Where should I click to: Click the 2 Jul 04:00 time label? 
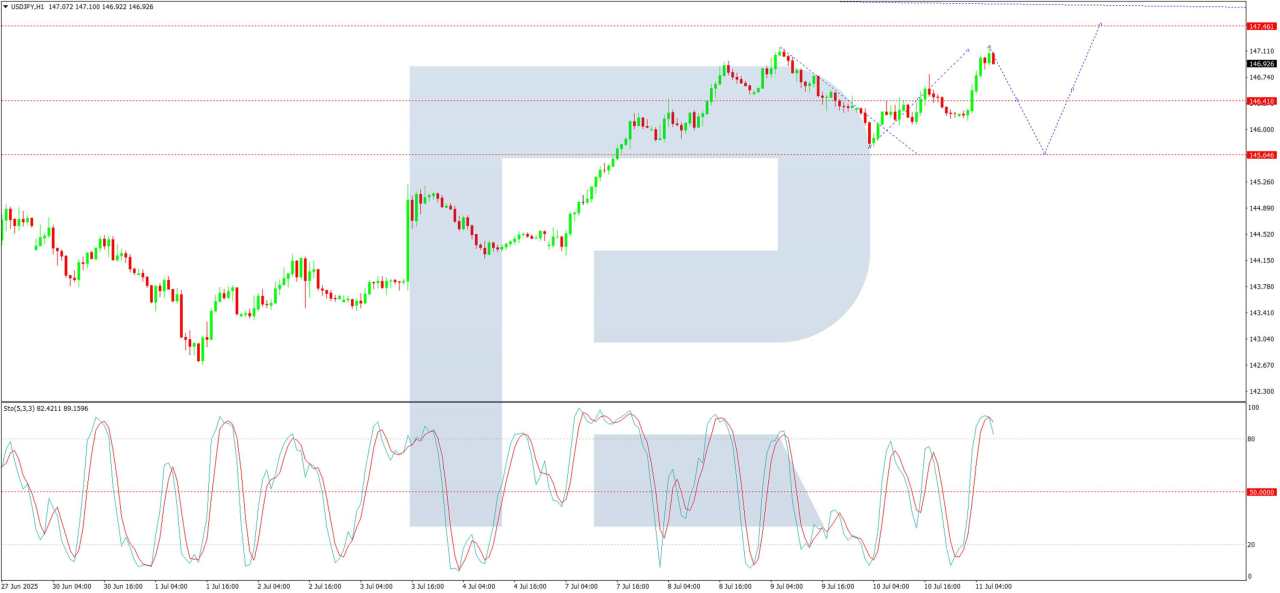pyautogui.click(x=273, y=587)
